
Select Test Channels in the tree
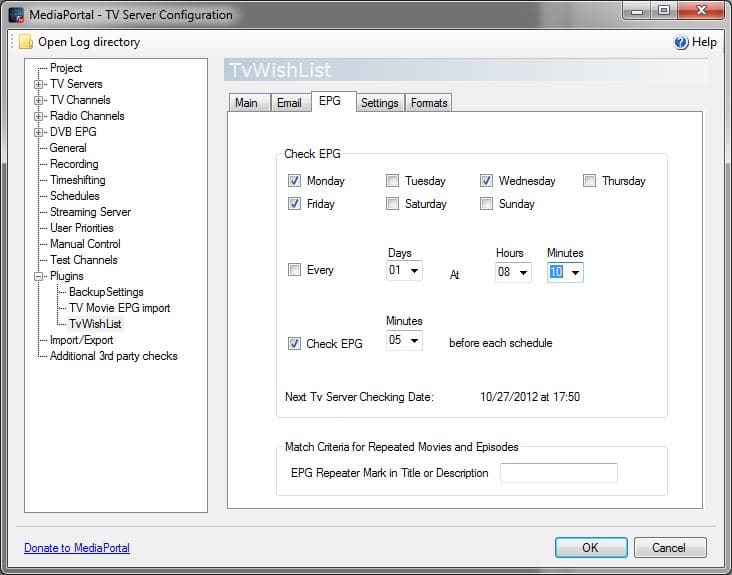(x=84, y=260)
